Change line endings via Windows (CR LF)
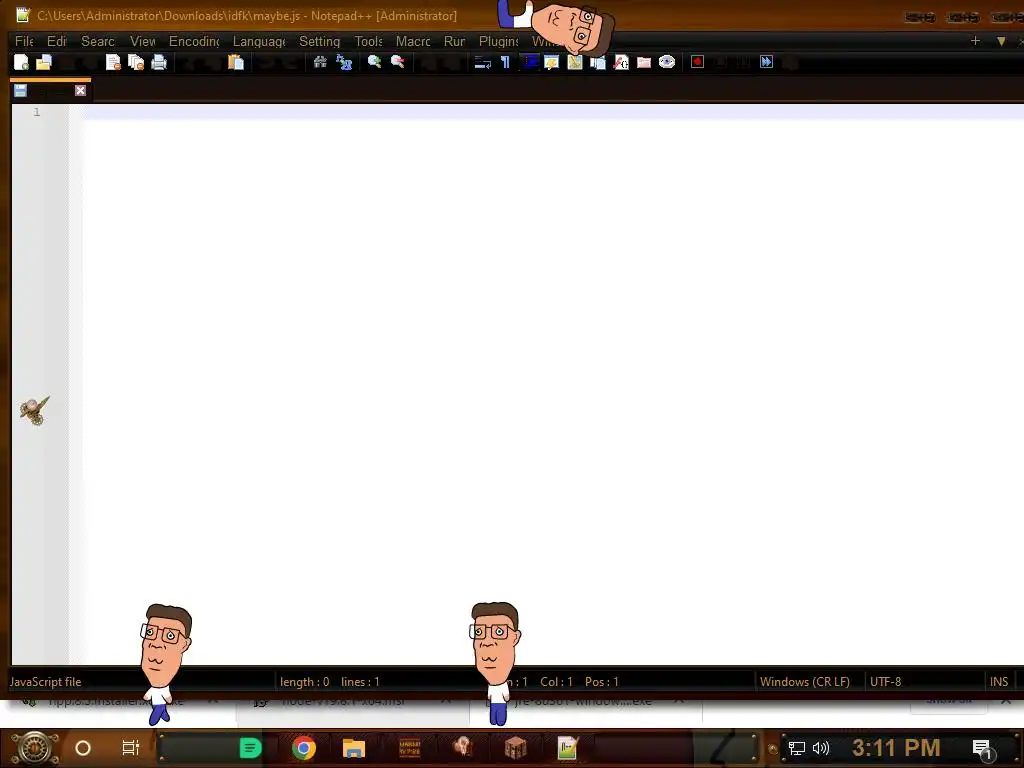The height and width of the screenshot is (768, 1024). click(x=805, y=682)
